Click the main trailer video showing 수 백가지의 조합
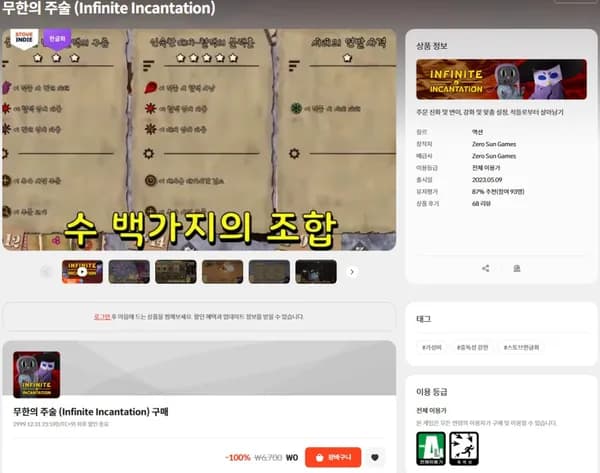 199,140
